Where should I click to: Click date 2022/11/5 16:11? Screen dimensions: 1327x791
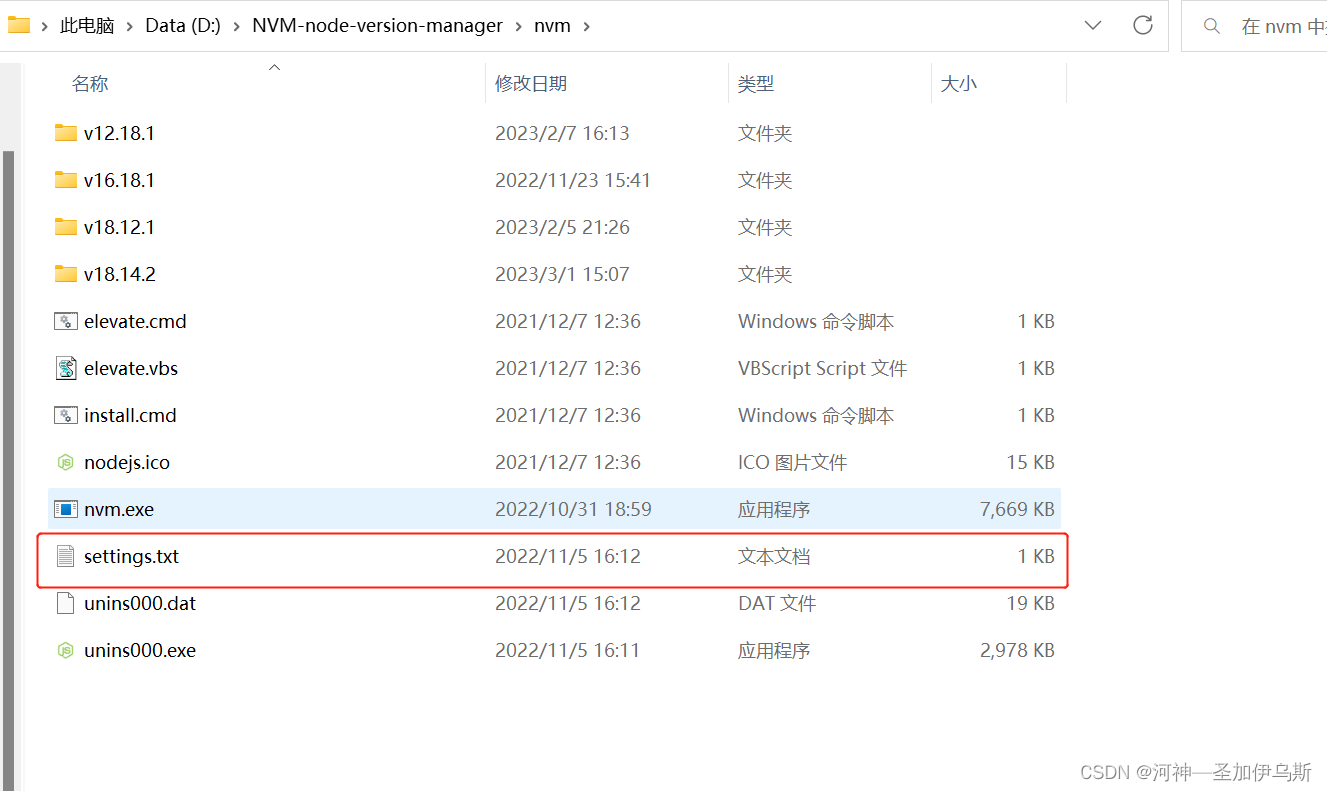(x=567, y=650)
